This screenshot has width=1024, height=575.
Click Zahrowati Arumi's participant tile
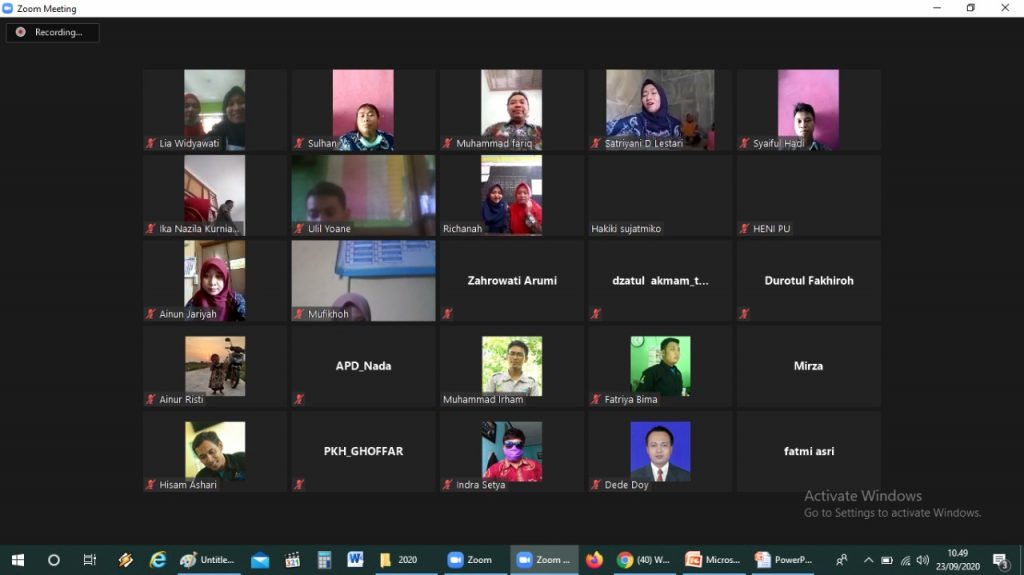click(512, 280)
